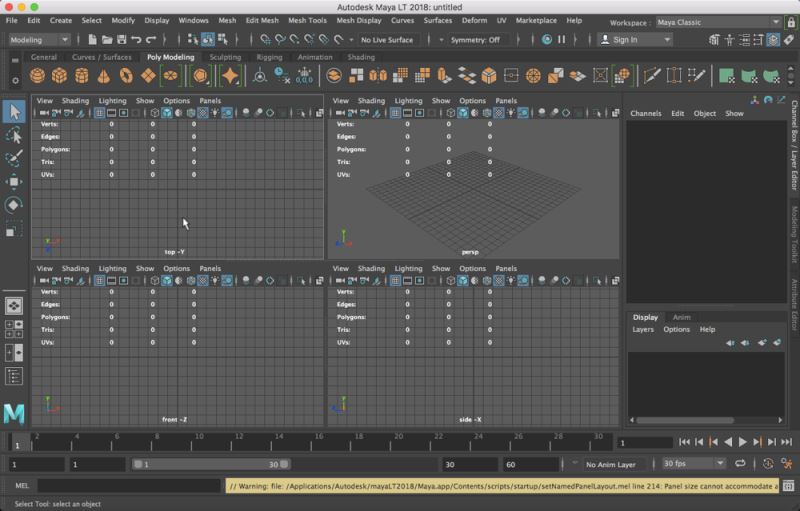Create a polygon cone from the shelf
The image size is (800, 511).
point(104,76)
